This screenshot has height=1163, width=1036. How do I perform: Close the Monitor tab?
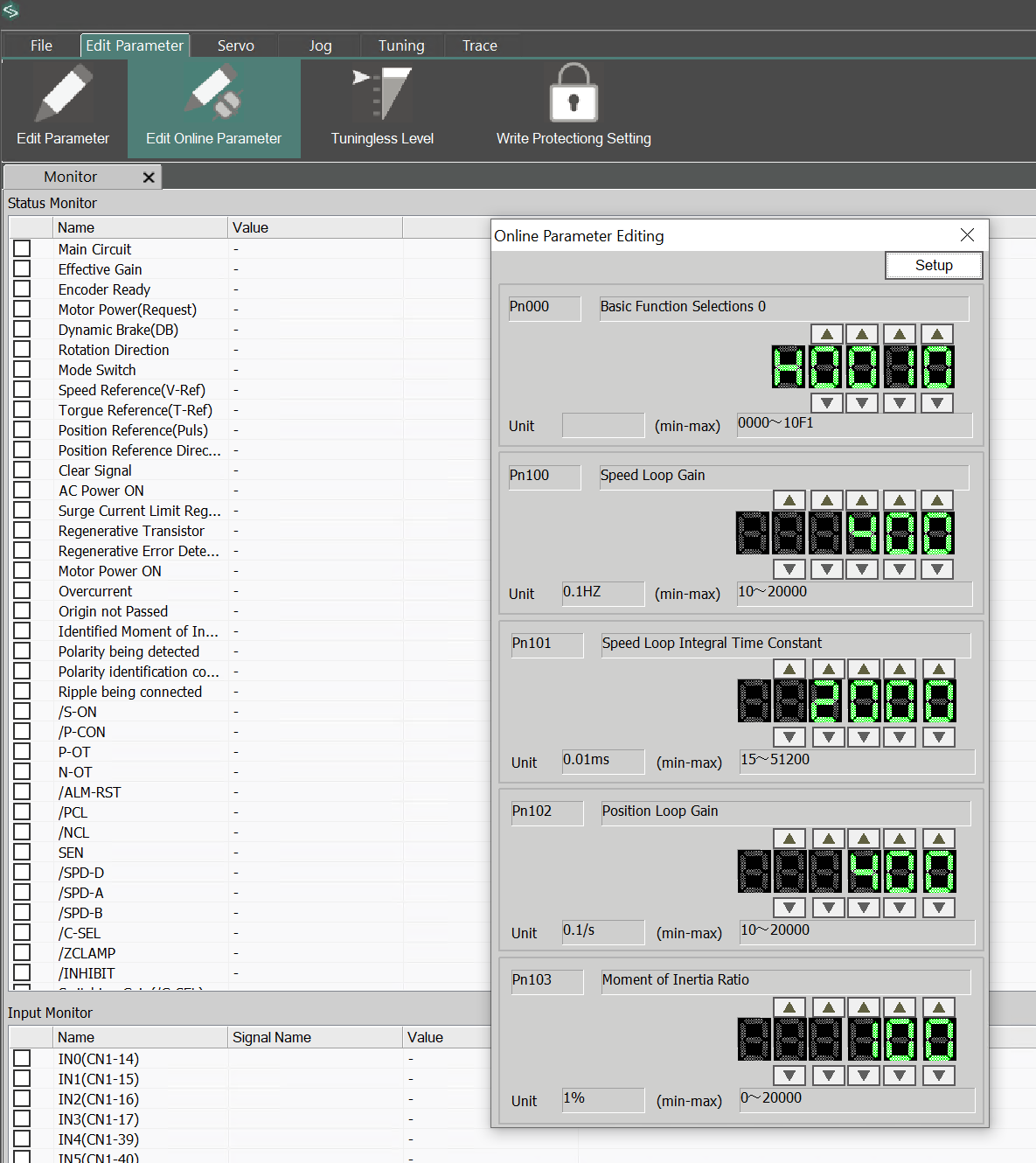(149, 178)
